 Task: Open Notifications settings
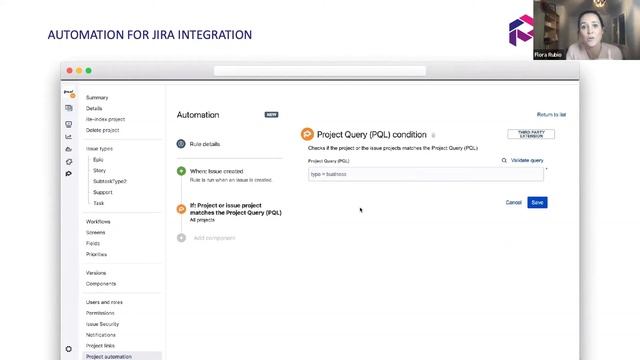pos(101,335)
